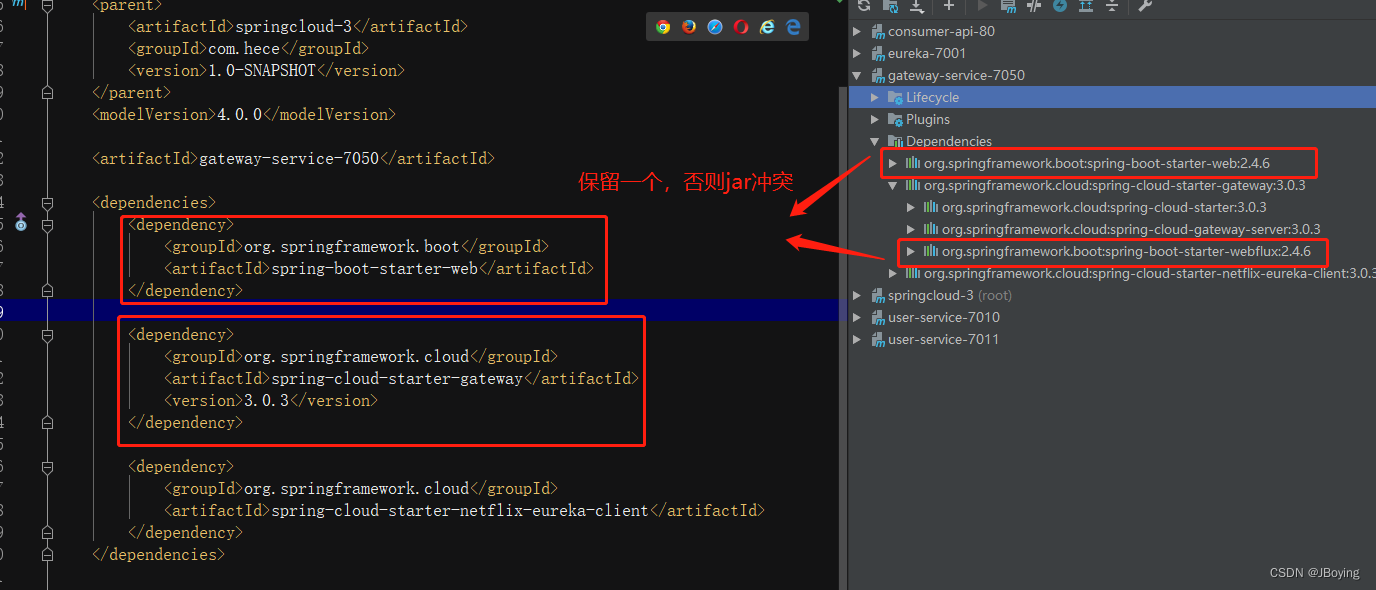This screenshot has height=590, width=1376.
Task: Toggle skip tests mode
Action: coord(1060,5)
